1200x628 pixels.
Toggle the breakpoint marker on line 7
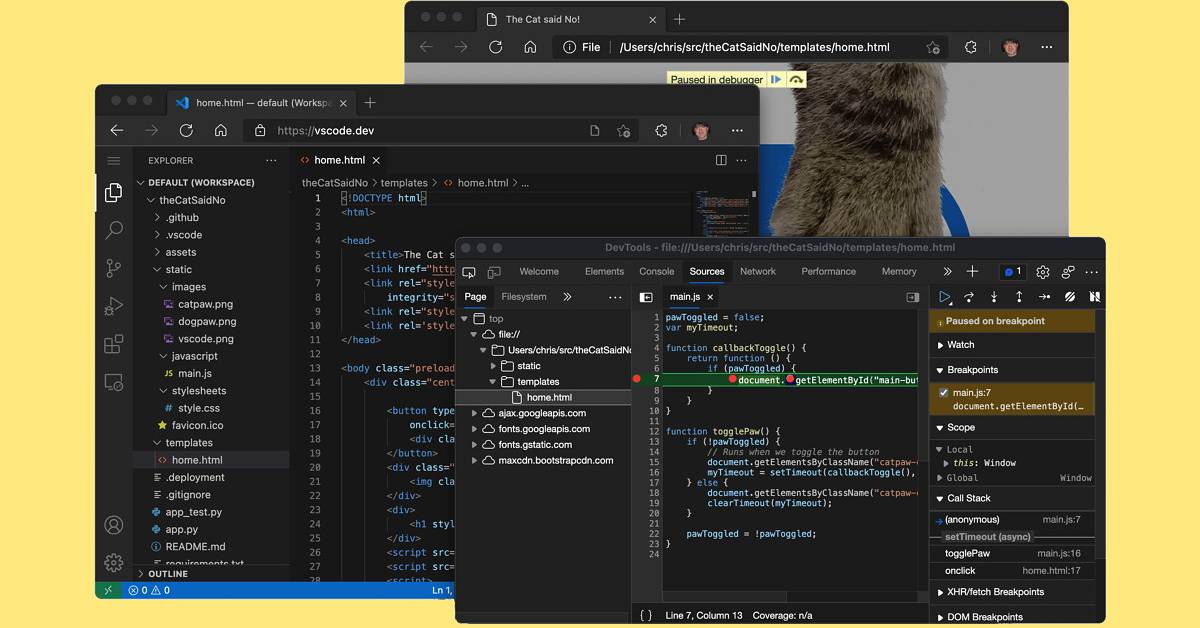click(637, 379)
